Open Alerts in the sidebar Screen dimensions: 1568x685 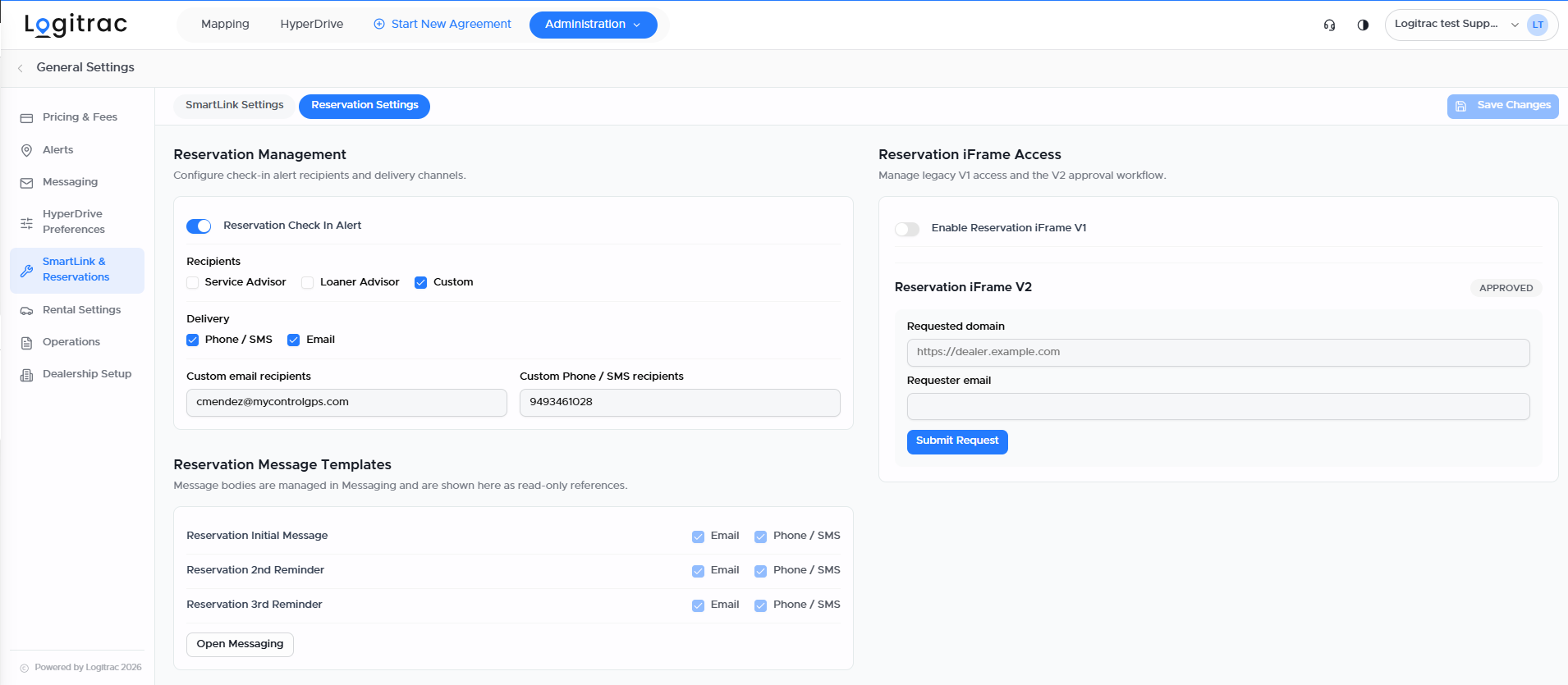tap(77, 150)
